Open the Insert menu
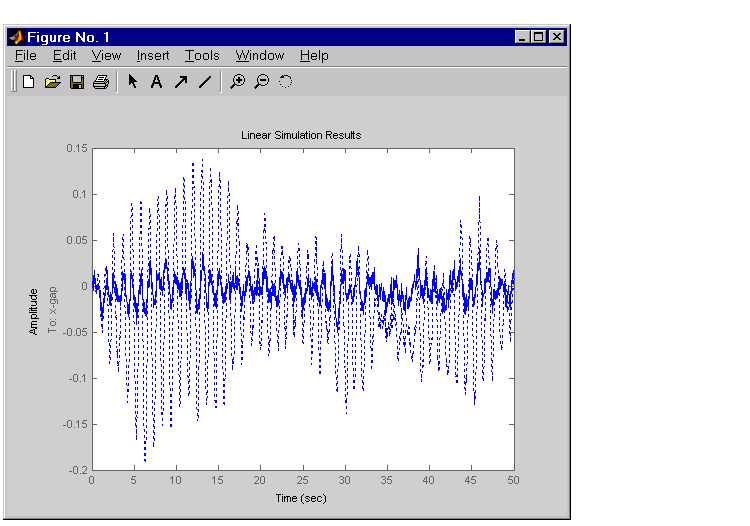This screenshot has width=750, height=526. tap(153, 56)
